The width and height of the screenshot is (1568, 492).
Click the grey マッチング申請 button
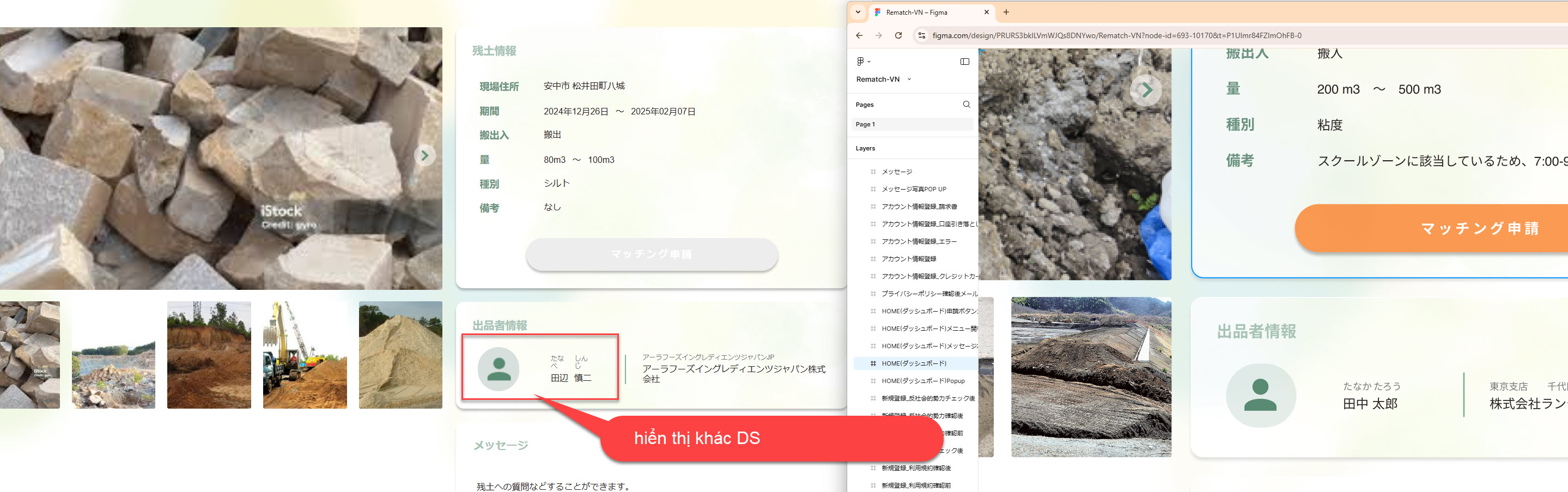651,254
